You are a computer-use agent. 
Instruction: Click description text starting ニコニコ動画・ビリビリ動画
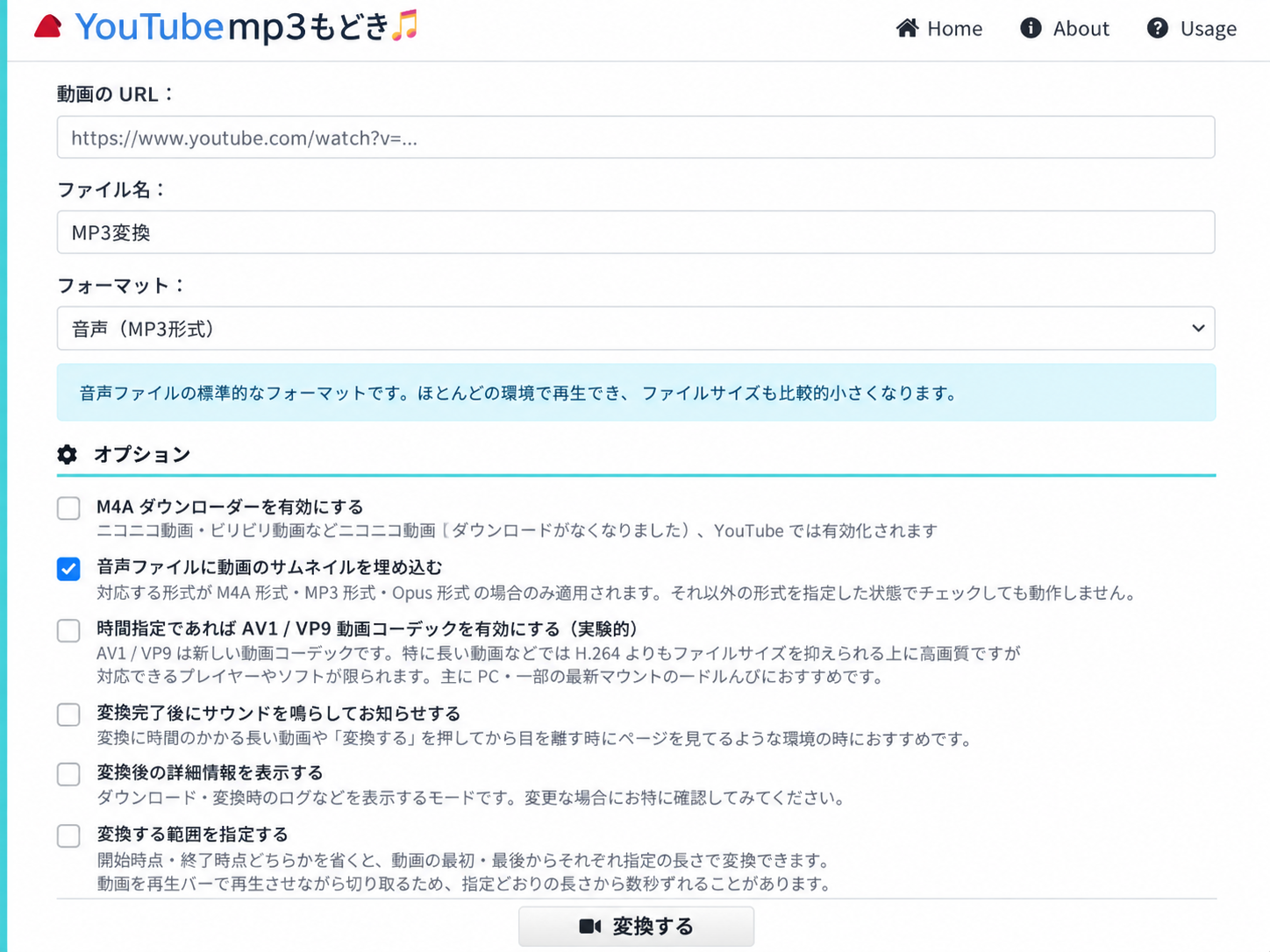[517, 530]
